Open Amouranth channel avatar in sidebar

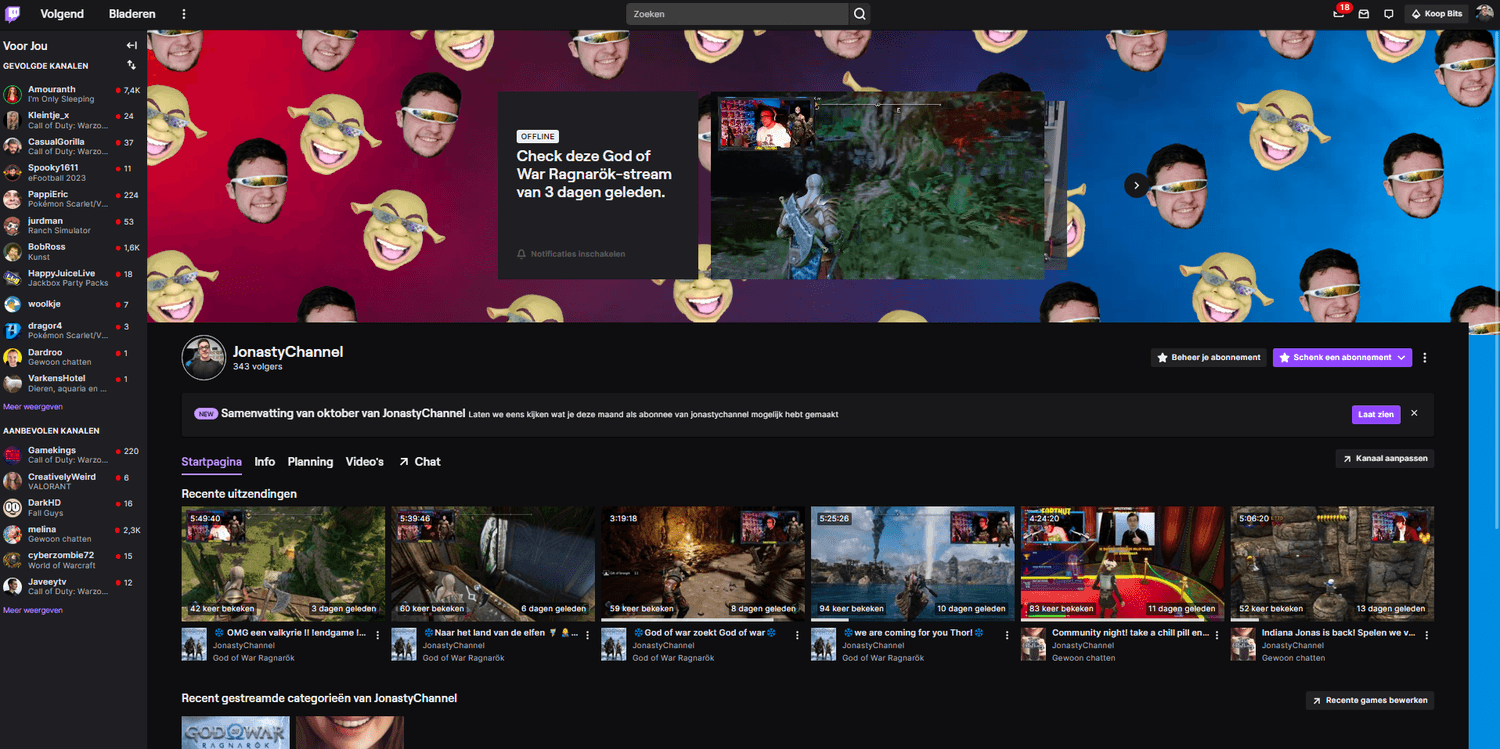[x=13, y=94]
